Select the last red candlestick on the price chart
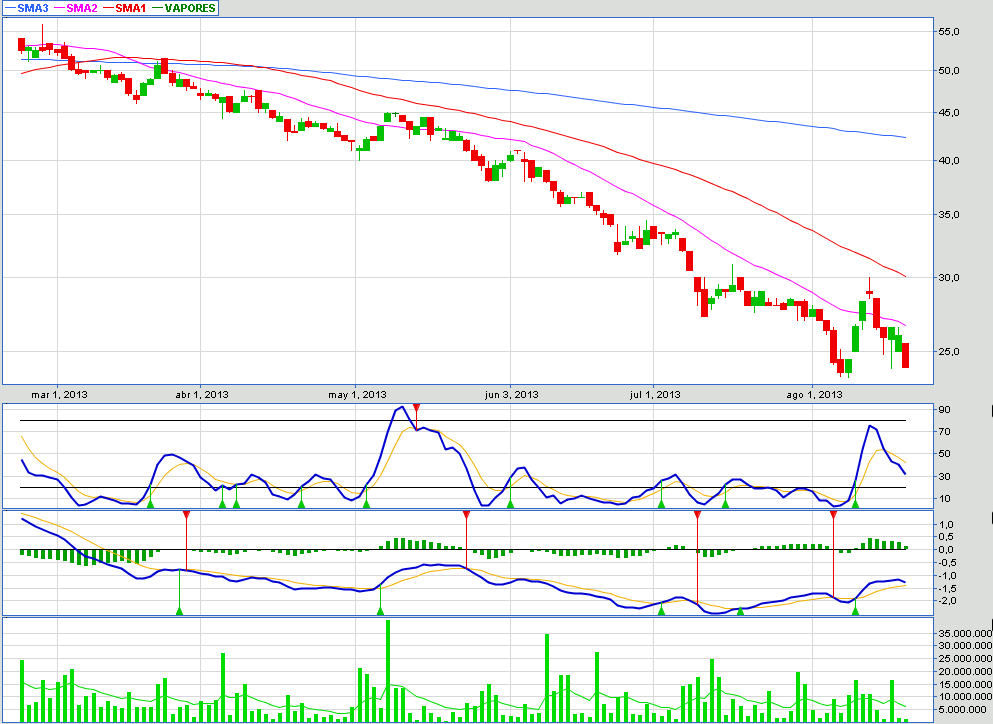Viewport: 993px width, 724px height. (906, 355)
